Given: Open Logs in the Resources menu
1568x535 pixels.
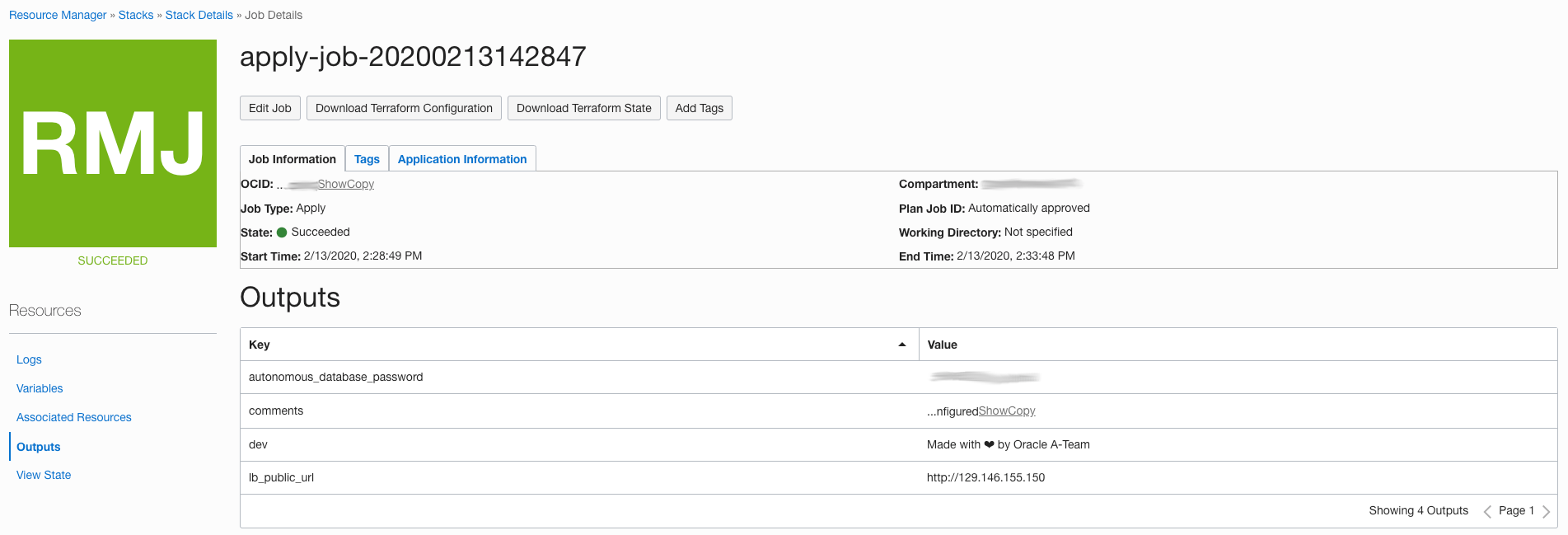Looking at the screenshot, I should point(29,359).
